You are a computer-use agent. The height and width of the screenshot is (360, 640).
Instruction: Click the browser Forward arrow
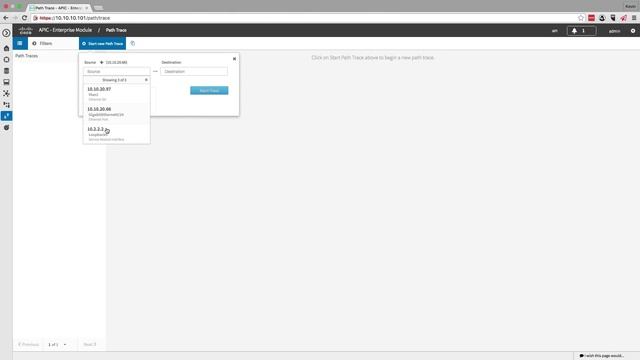15,18
